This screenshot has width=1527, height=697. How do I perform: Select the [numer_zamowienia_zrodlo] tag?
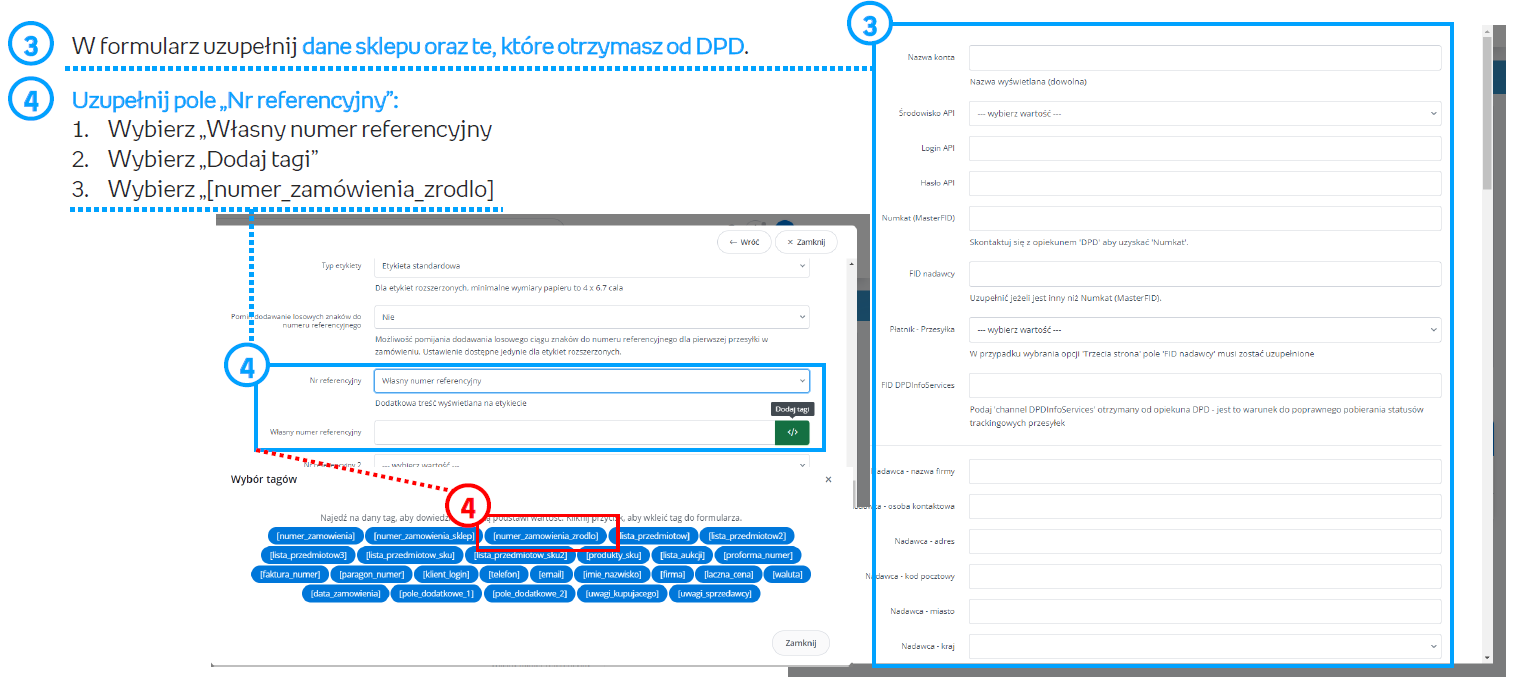point(546,536)
